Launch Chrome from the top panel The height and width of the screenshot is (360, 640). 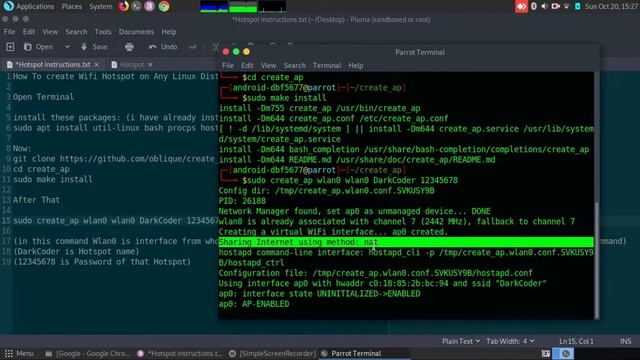(164, 6)
